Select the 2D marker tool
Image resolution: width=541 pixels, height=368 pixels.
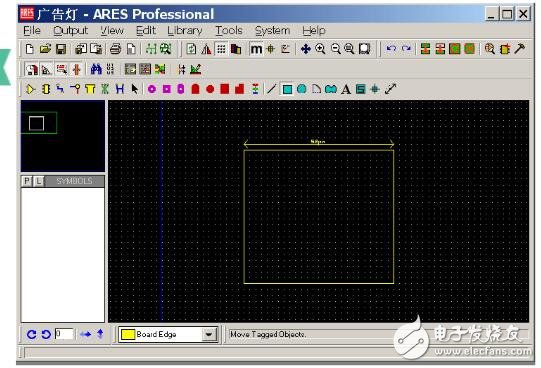click(375, 89)
